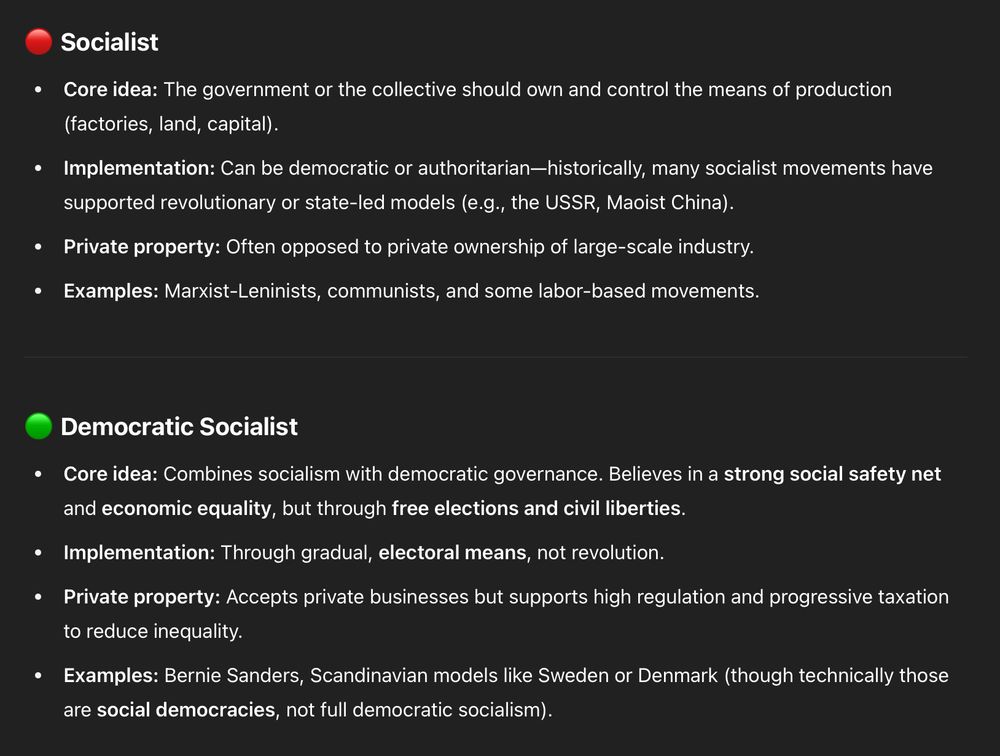Click the green circle emoji beside Democratic Socialist

[x=38, y=426]
